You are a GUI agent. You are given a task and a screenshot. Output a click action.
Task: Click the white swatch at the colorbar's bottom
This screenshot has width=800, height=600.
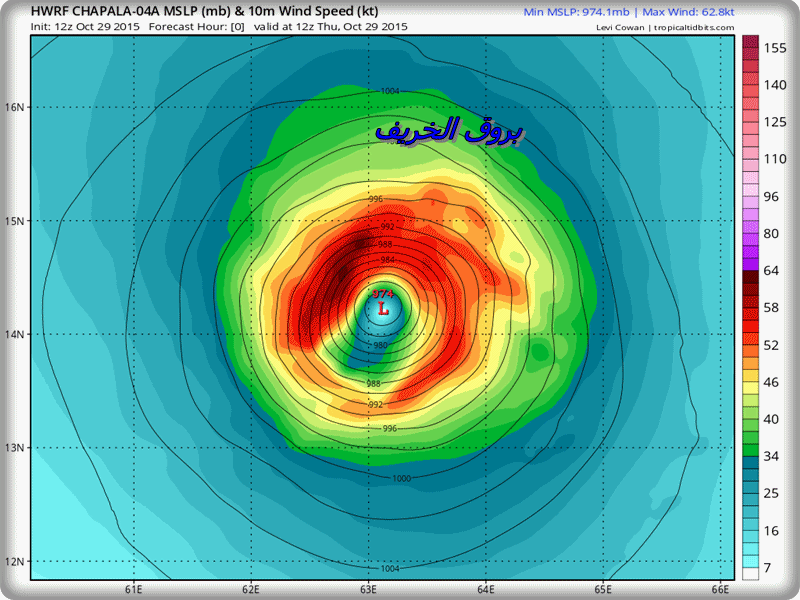[x=751, y=573]
